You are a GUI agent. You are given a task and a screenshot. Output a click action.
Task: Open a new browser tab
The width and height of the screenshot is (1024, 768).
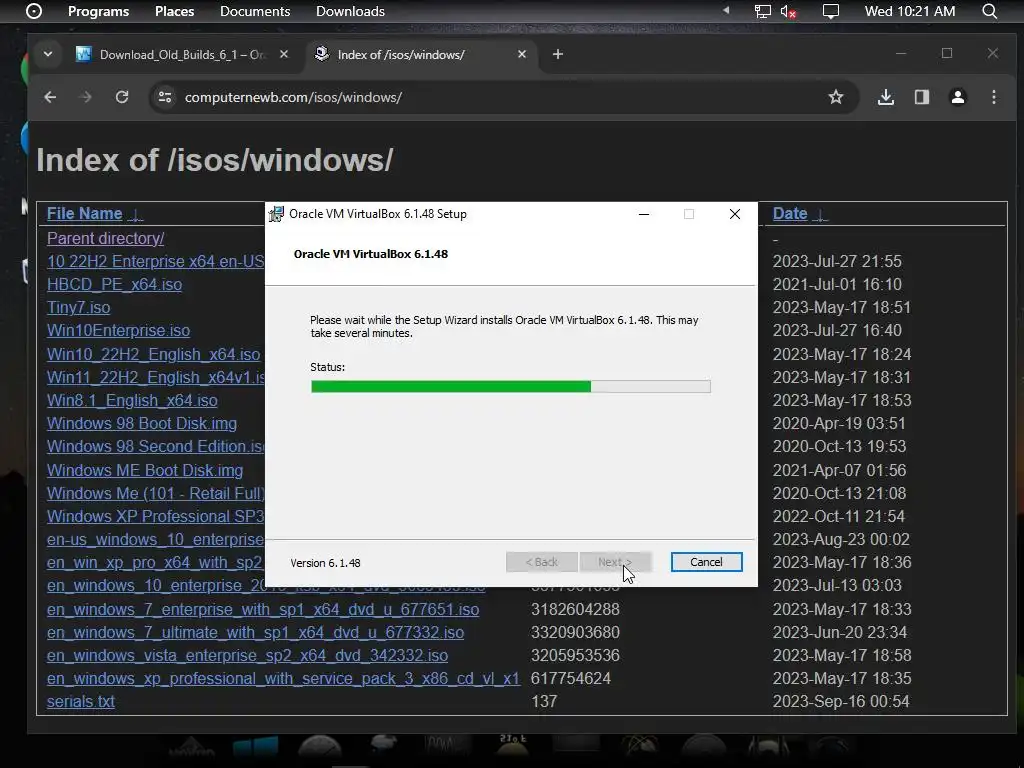[558, 54]
